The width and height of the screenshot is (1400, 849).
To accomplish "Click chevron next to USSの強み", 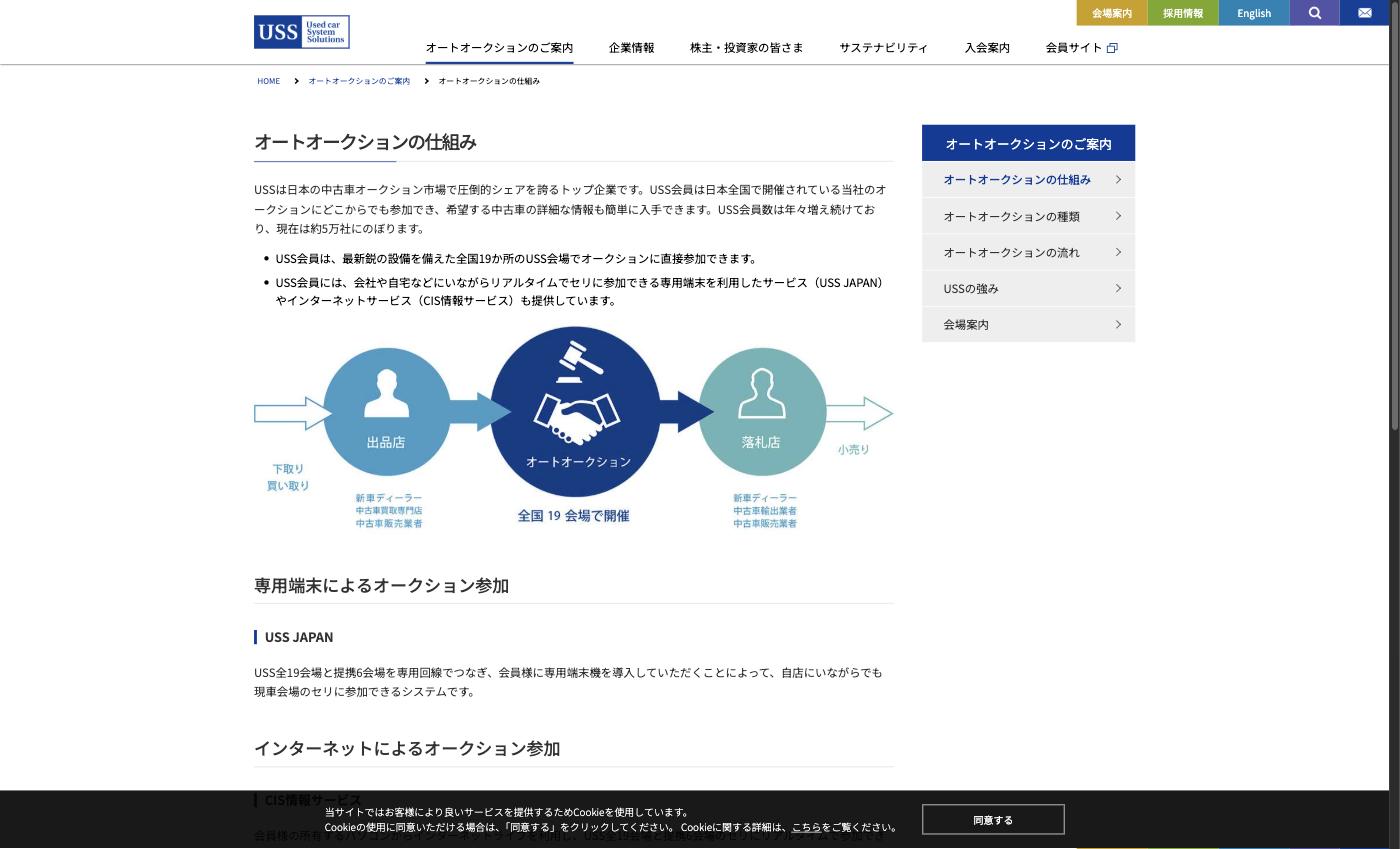I will 1118,288.
